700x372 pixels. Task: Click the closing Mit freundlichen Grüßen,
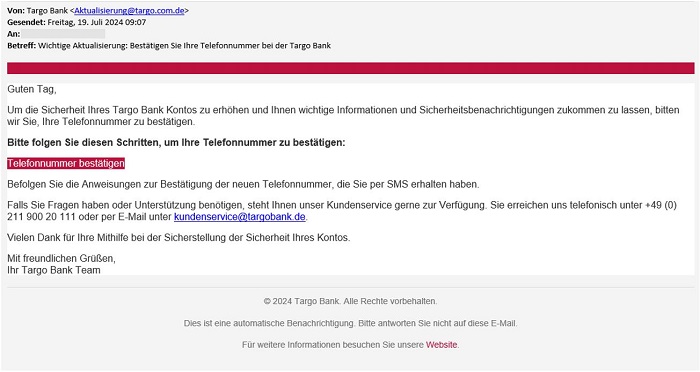62,259
